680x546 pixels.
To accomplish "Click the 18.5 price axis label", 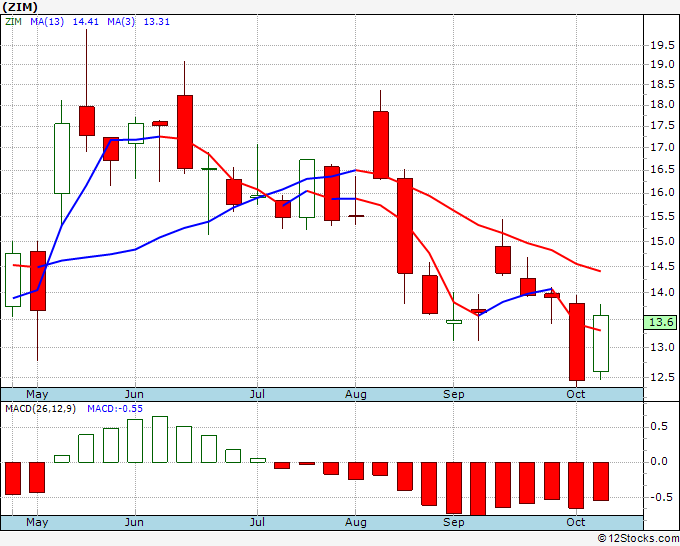I will click(x=662, y=85).
